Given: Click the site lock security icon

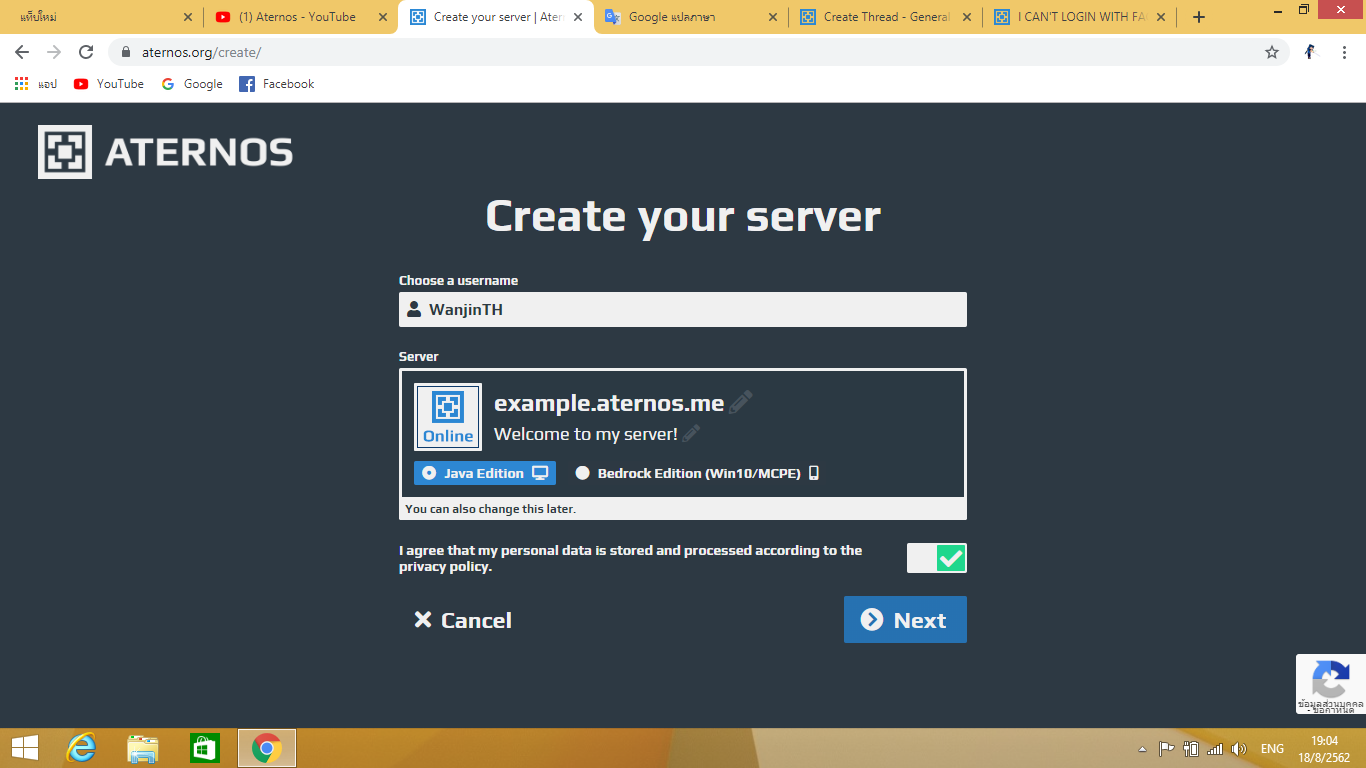Looking at the screenshot, I should pos(126,52).
